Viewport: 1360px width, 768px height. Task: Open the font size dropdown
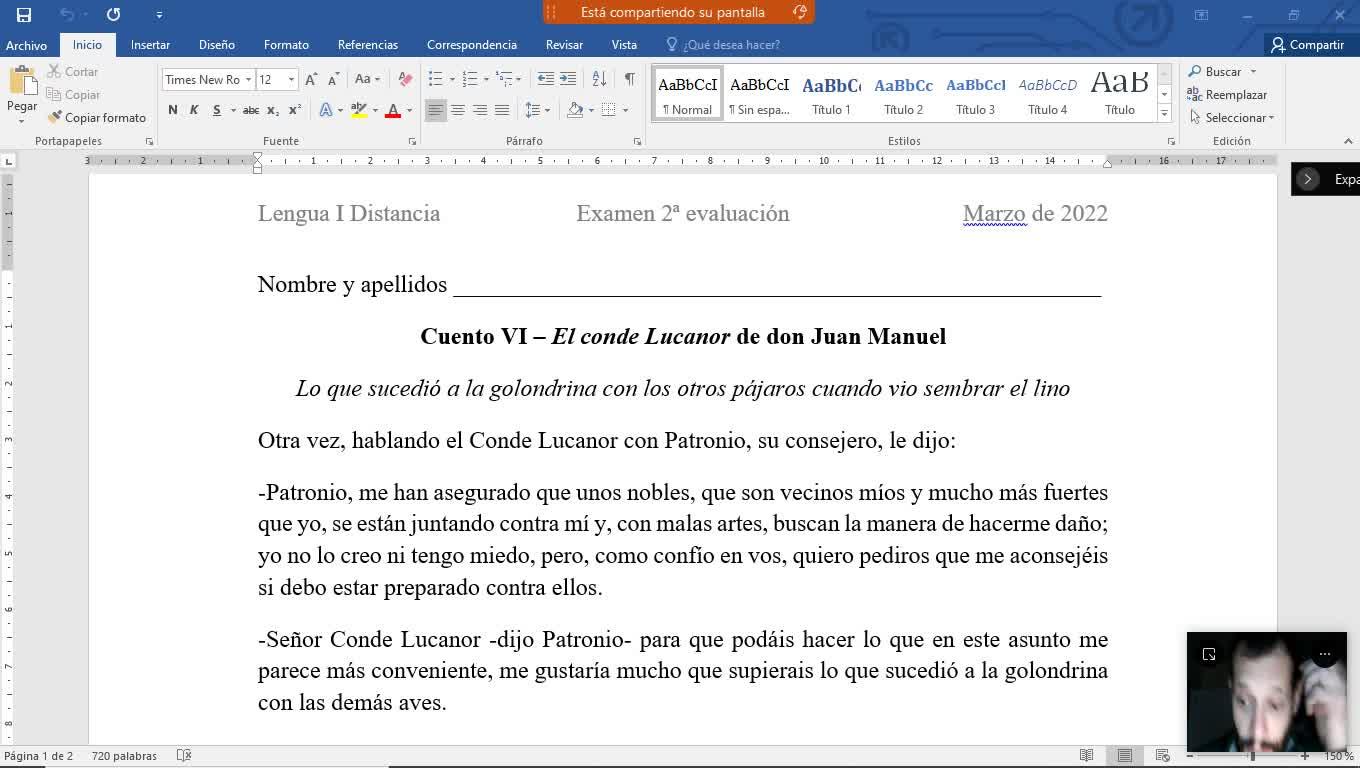(x=291, y=80)
